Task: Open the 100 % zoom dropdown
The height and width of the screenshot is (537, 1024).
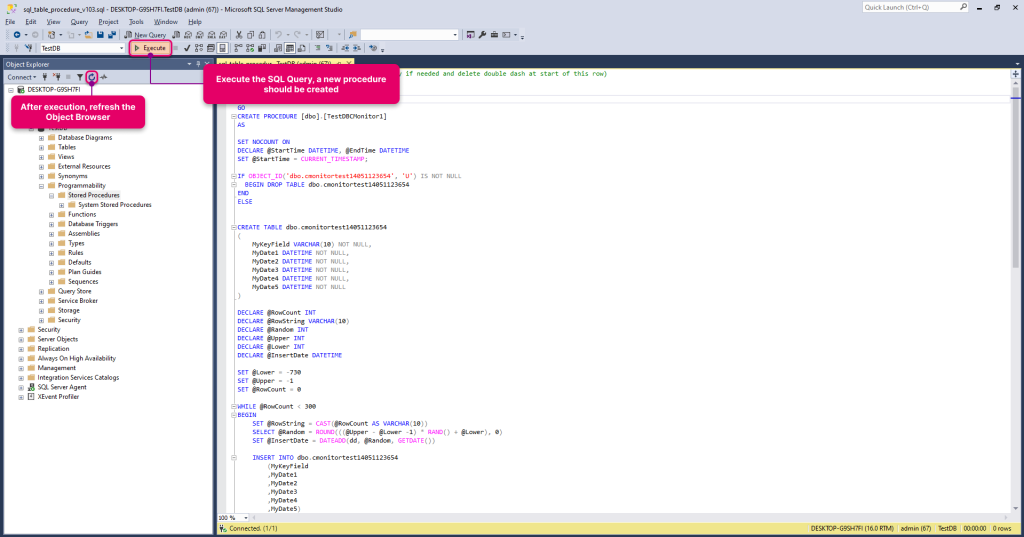Action: click(246, 517)
